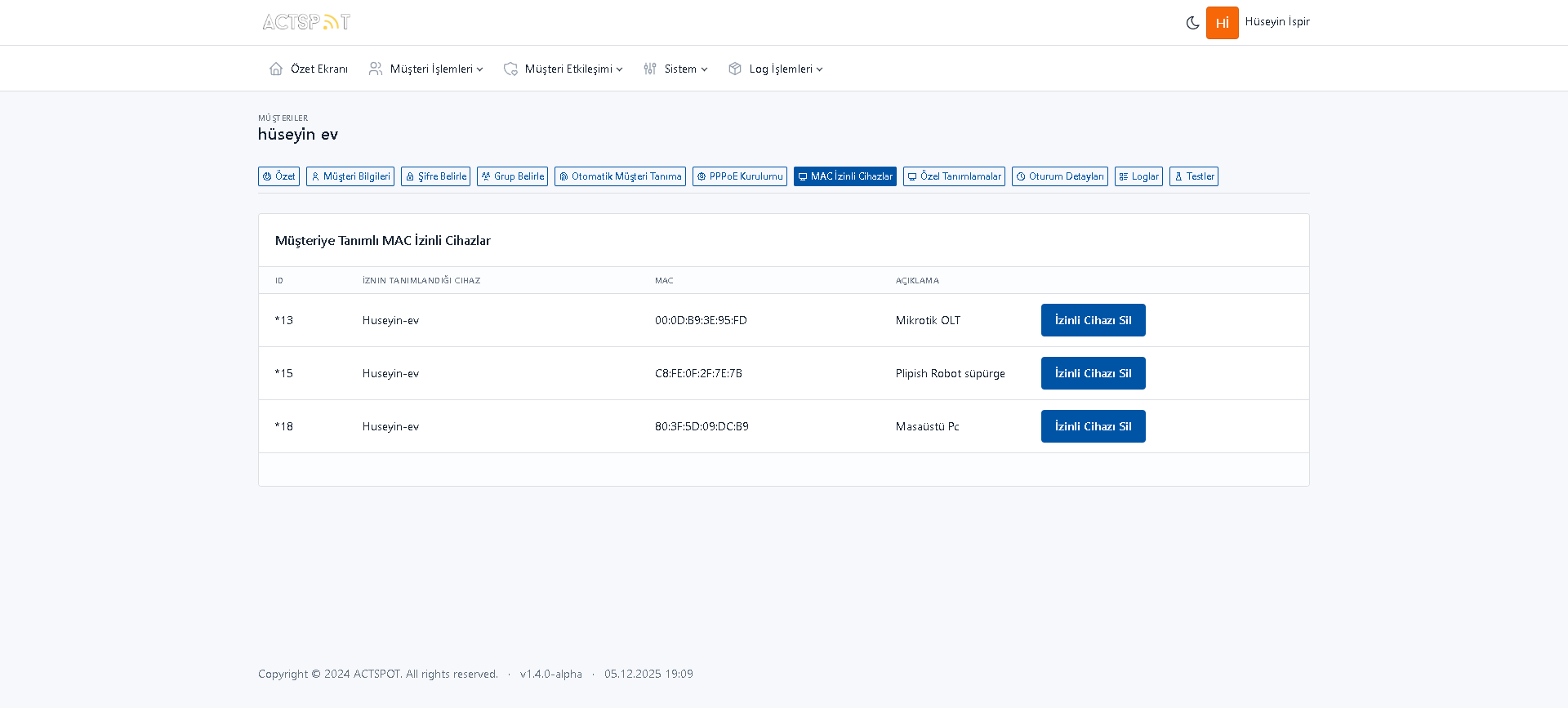
Task: Click the sliders icon beside Sistem
Action: 650,69
